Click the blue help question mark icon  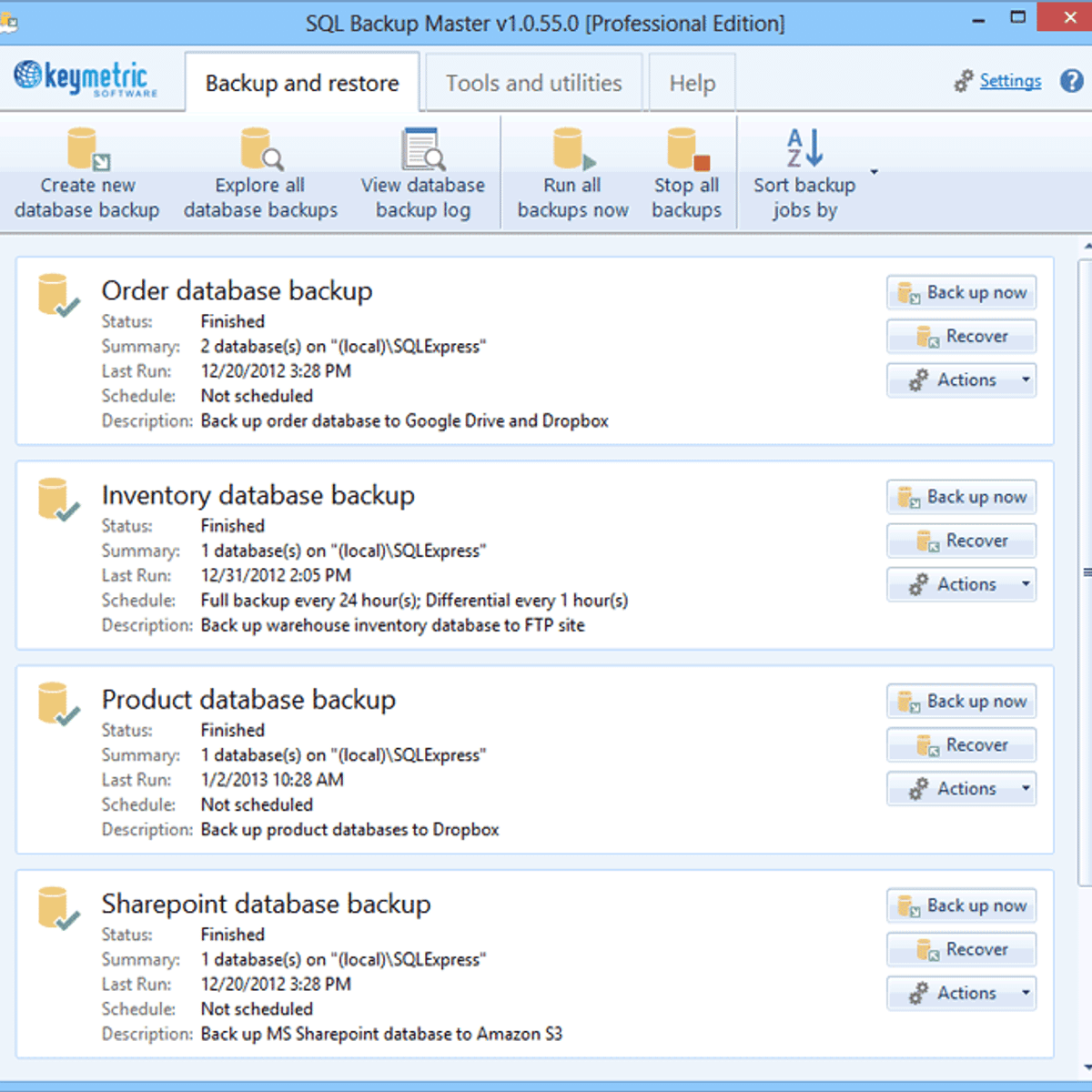point(1072,81)
